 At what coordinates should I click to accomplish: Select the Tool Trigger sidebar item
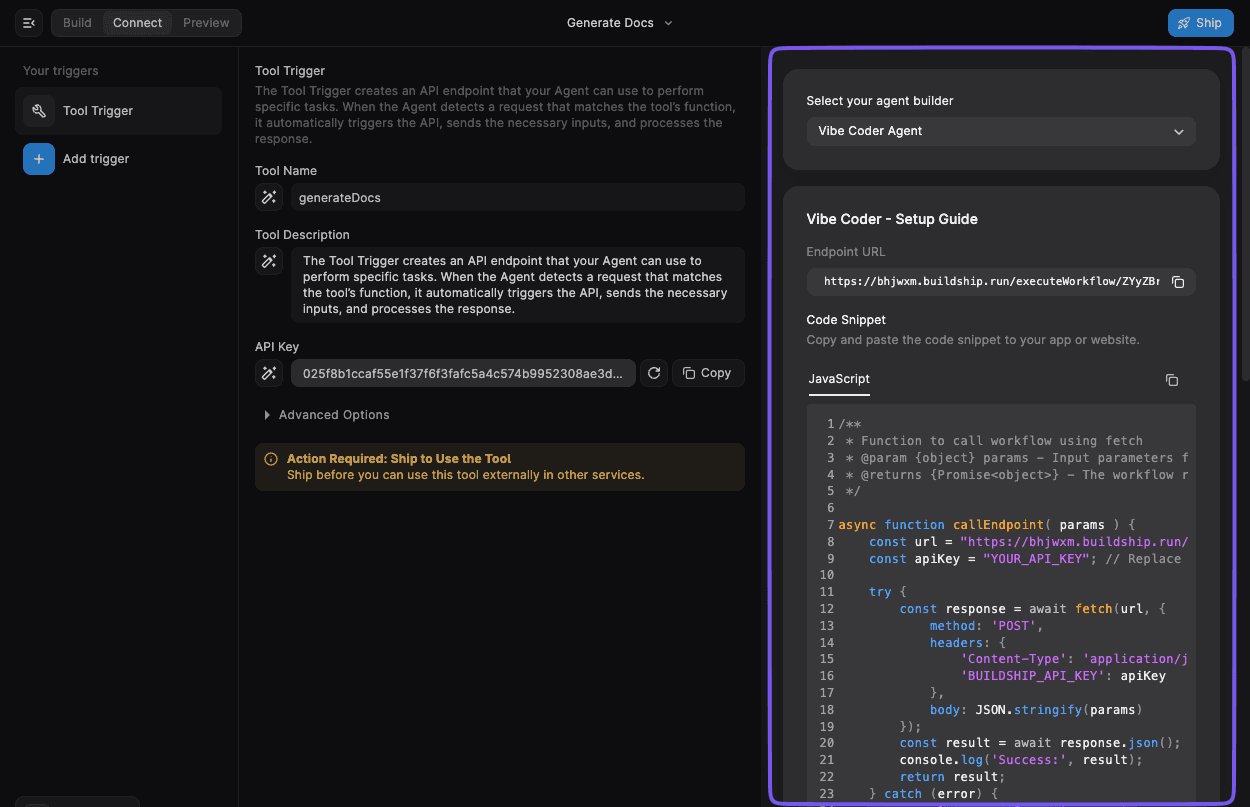118,111
